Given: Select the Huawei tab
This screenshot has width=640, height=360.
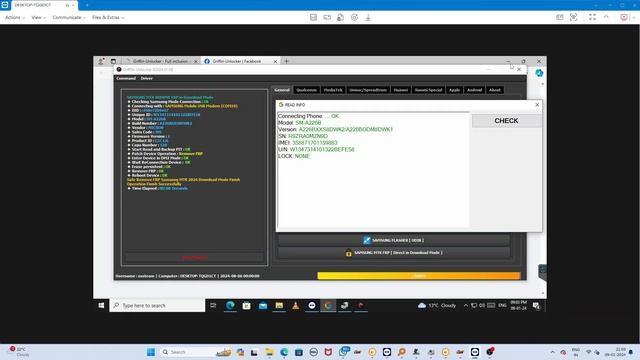Looking at the screenshot, I should pyautogui.click(x=400, y=90).
